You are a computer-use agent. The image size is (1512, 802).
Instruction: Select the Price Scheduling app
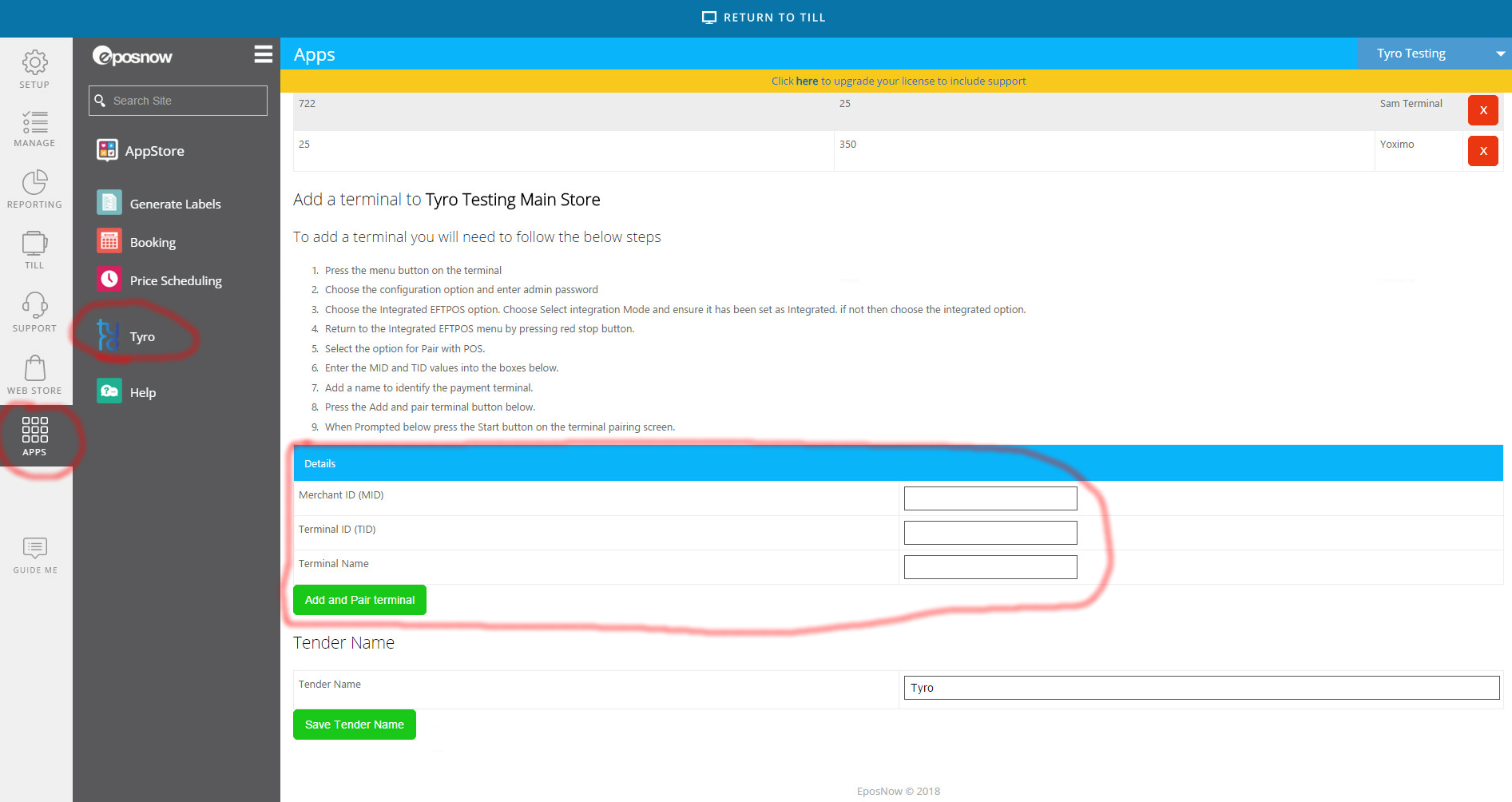[176, 280]
